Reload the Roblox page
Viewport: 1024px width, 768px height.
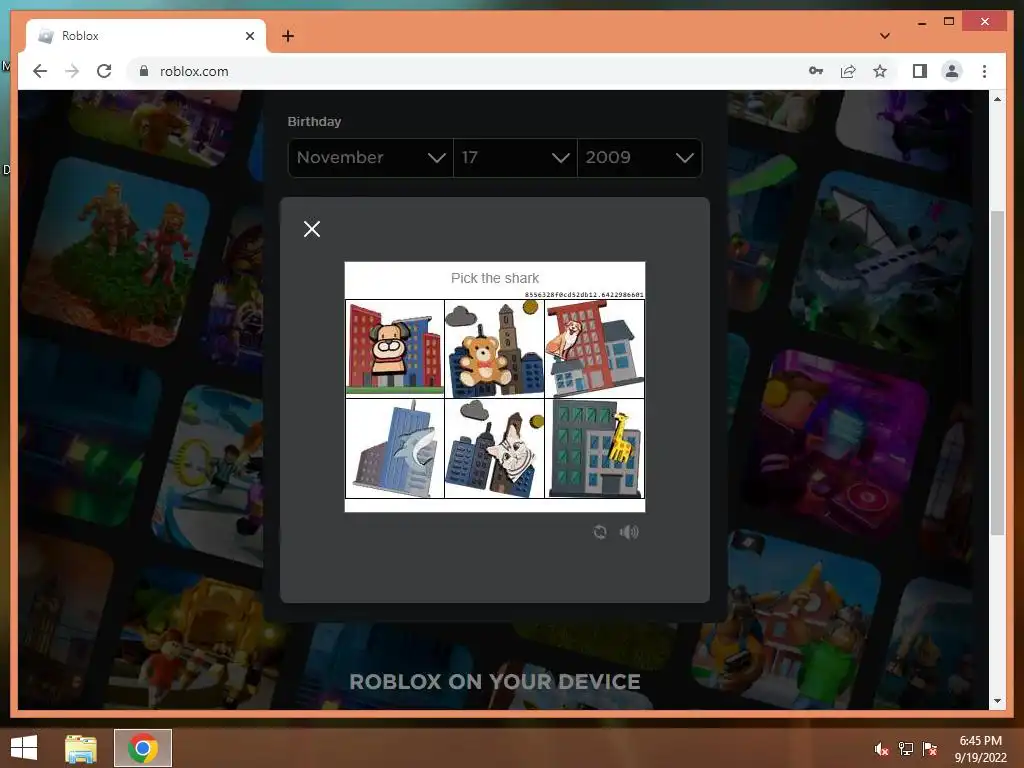(104, 71)
